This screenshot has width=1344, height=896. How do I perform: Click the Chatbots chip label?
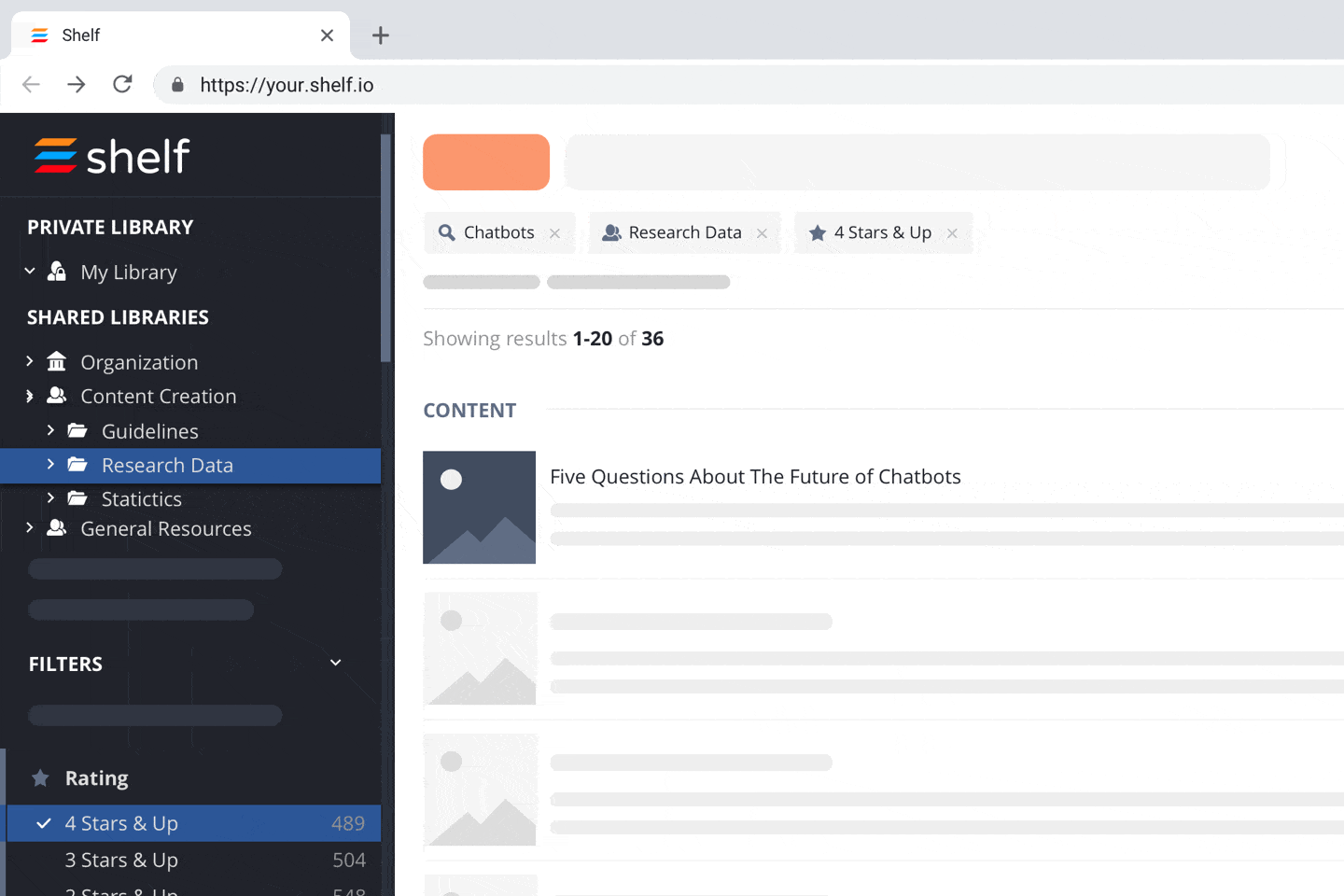(x=499, y=232)
